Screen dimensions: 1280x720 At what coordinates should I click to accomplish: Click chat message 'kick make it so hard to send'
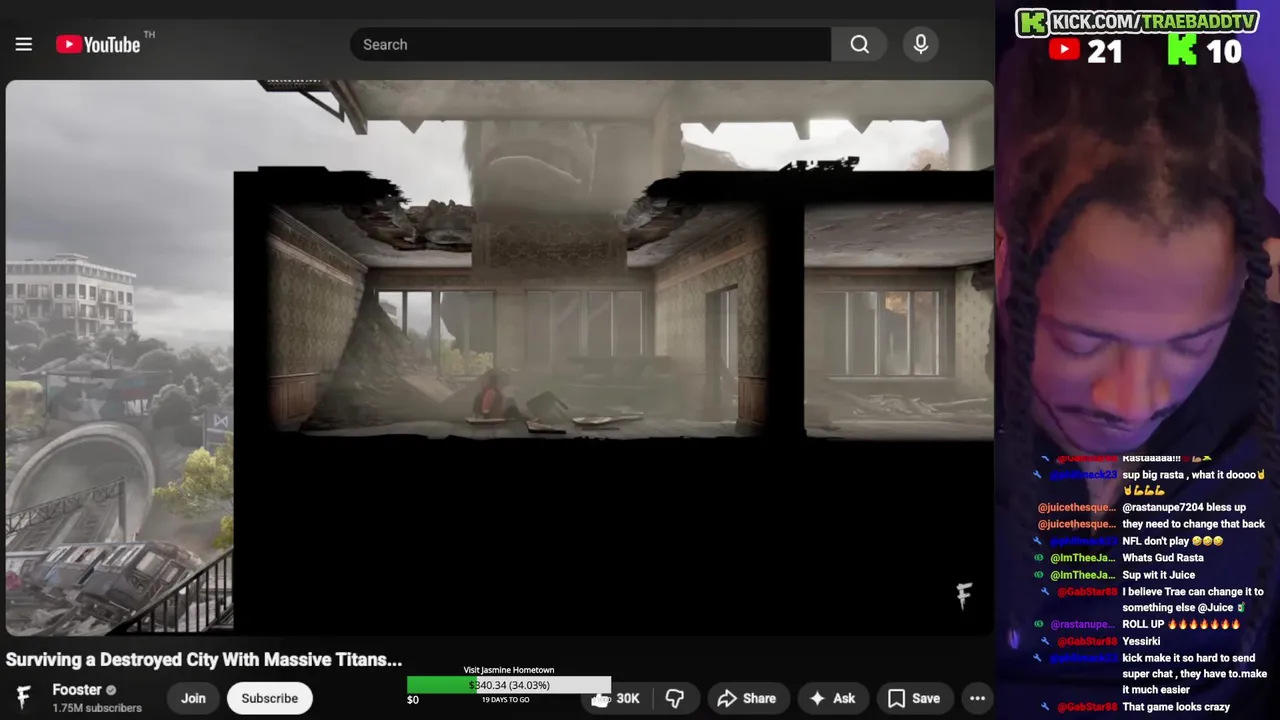[x=1194, y=674]
